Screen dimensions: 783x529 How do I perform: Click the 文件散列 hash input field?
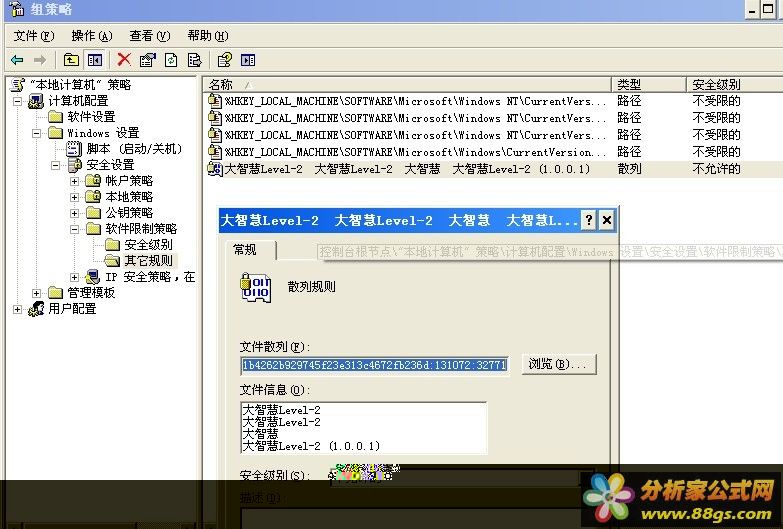pos(375,365)
